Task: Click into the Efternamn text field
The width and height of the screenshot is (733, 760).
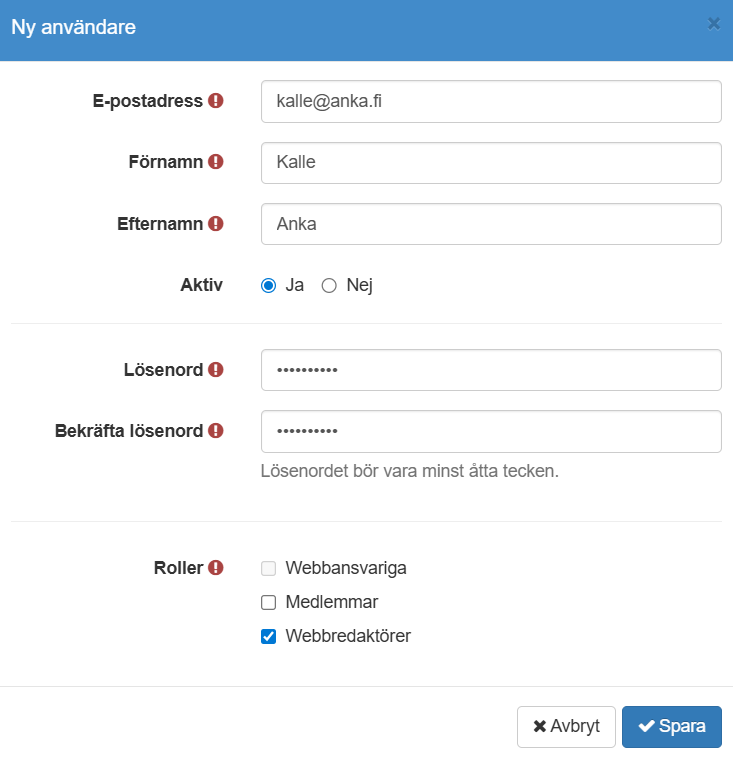Action: tap(491, 224)
